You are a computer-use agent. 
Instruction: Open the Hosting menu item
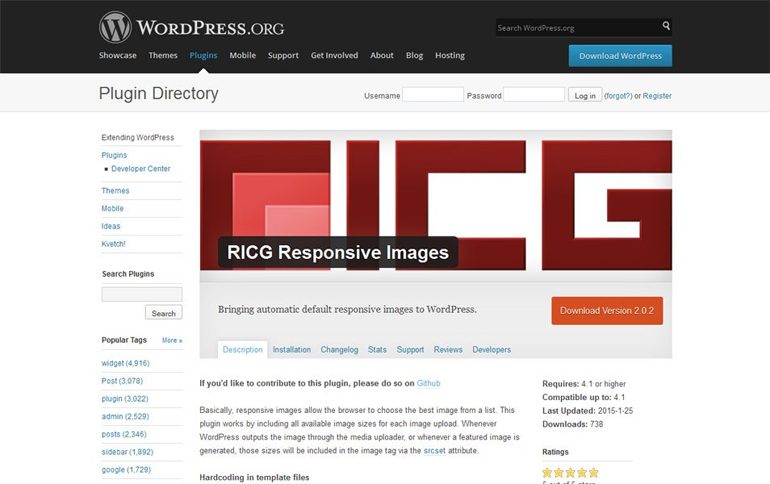(450, 55)
